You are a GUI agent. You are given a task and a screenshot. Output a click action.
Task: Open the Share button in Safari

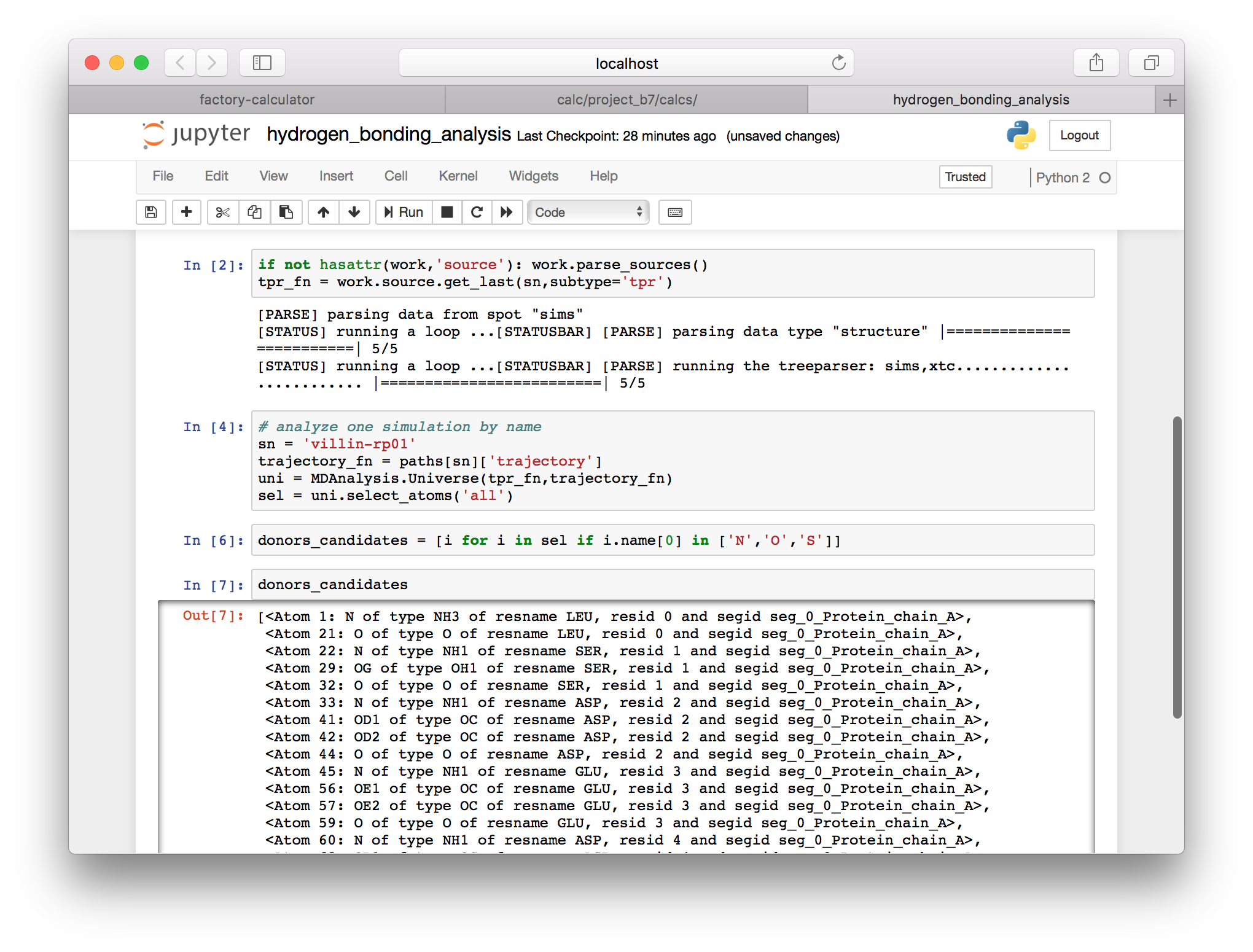pos(1096,63)
